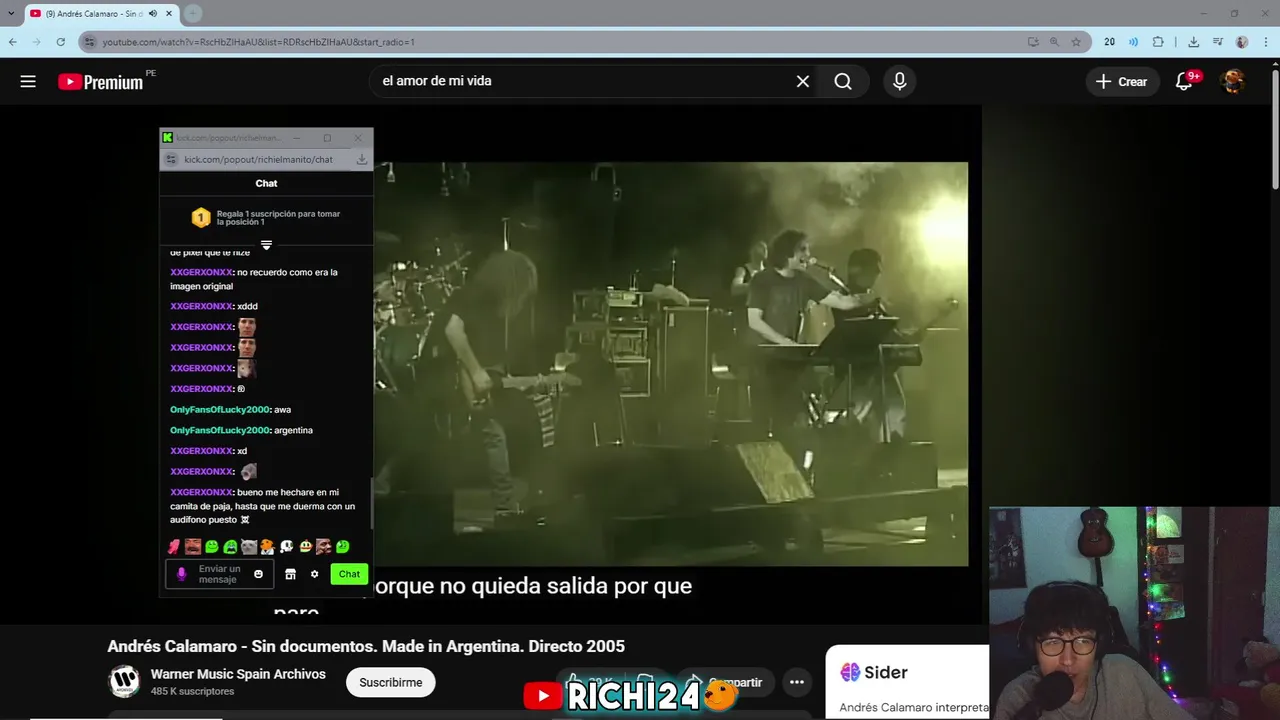
Task: Open the Kick chat shop icon
Action: pos(290,574)
